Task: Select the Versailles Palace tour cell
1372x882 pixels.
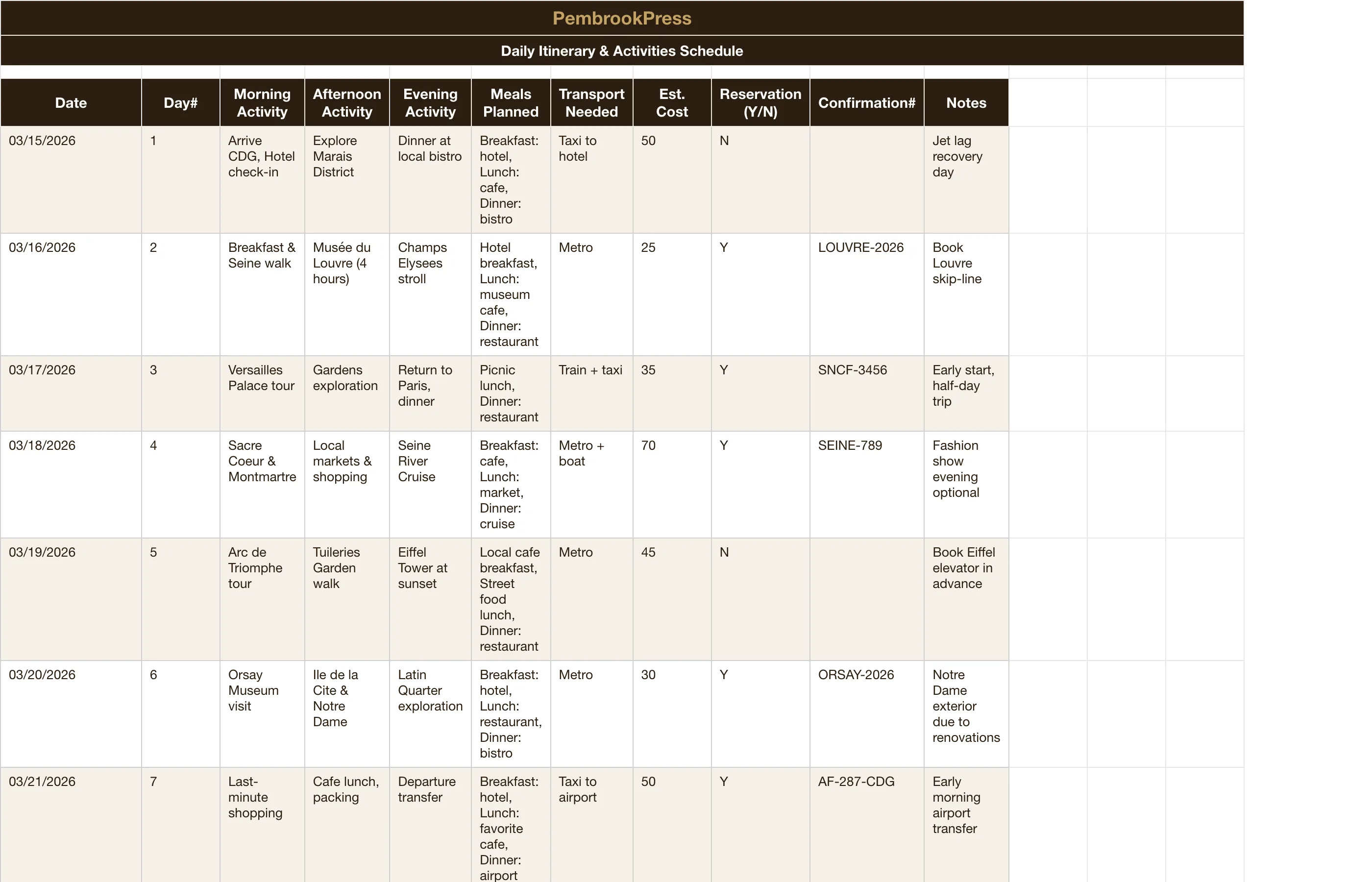Action: click(262, 393)
